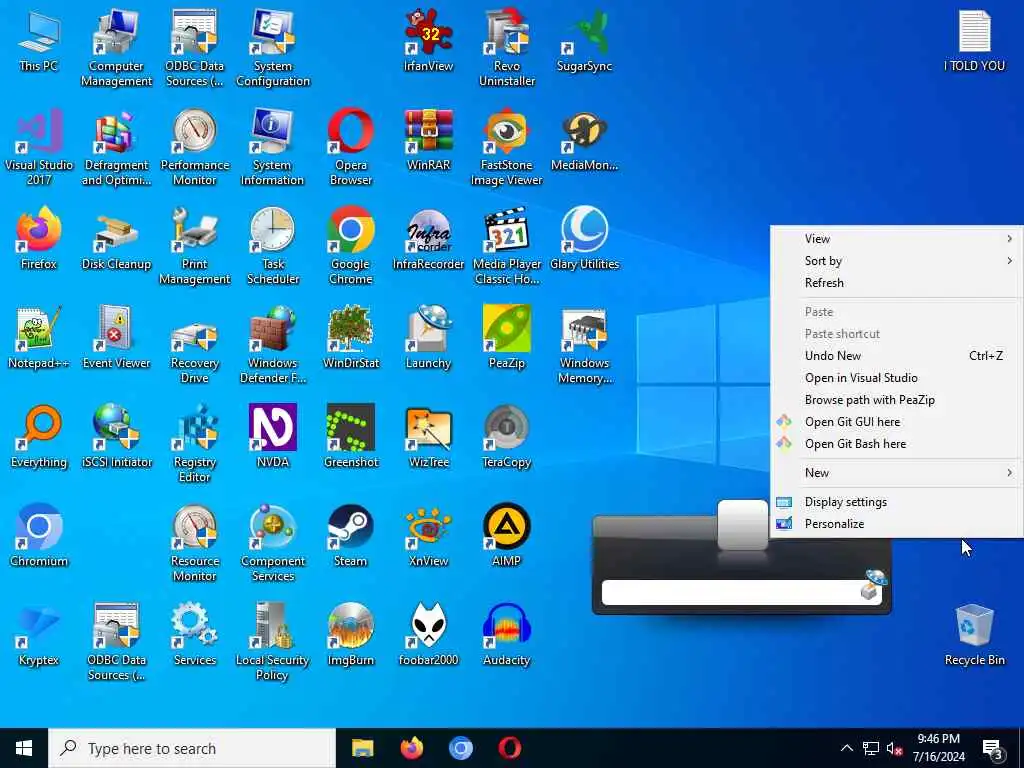Choose Refresh from the context menu
The height and width of the screenshot is (768, 1024).
(x=896, y=283)
